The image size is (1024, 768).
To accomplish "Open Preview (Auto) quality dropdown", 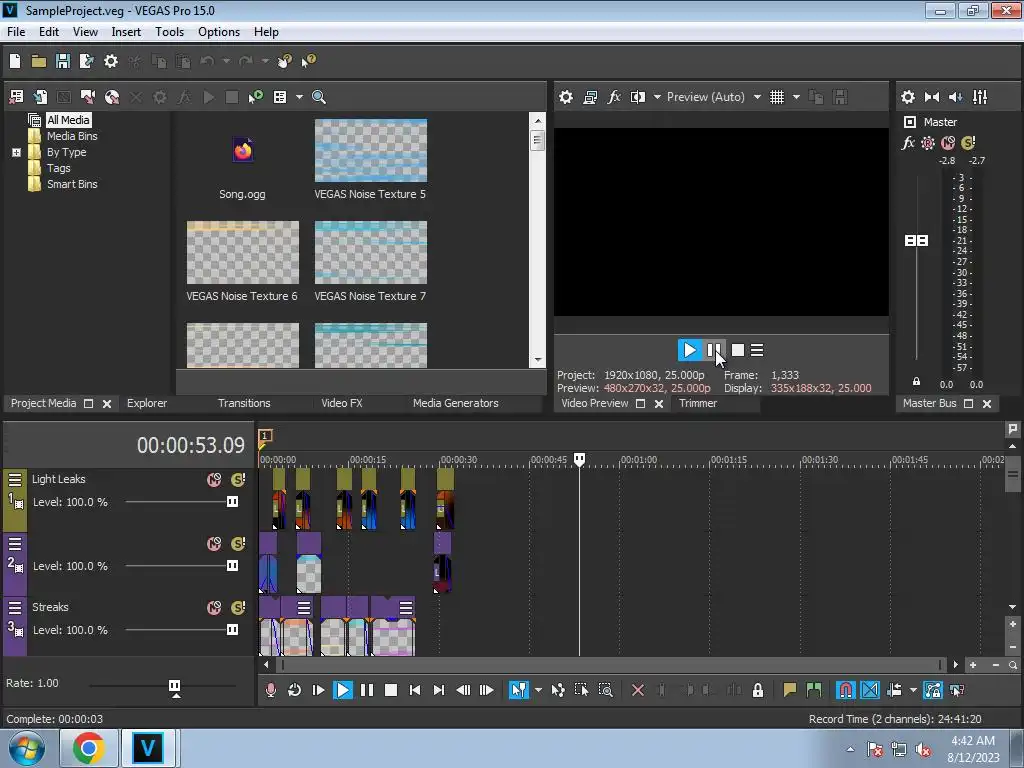I will [757, 97].
